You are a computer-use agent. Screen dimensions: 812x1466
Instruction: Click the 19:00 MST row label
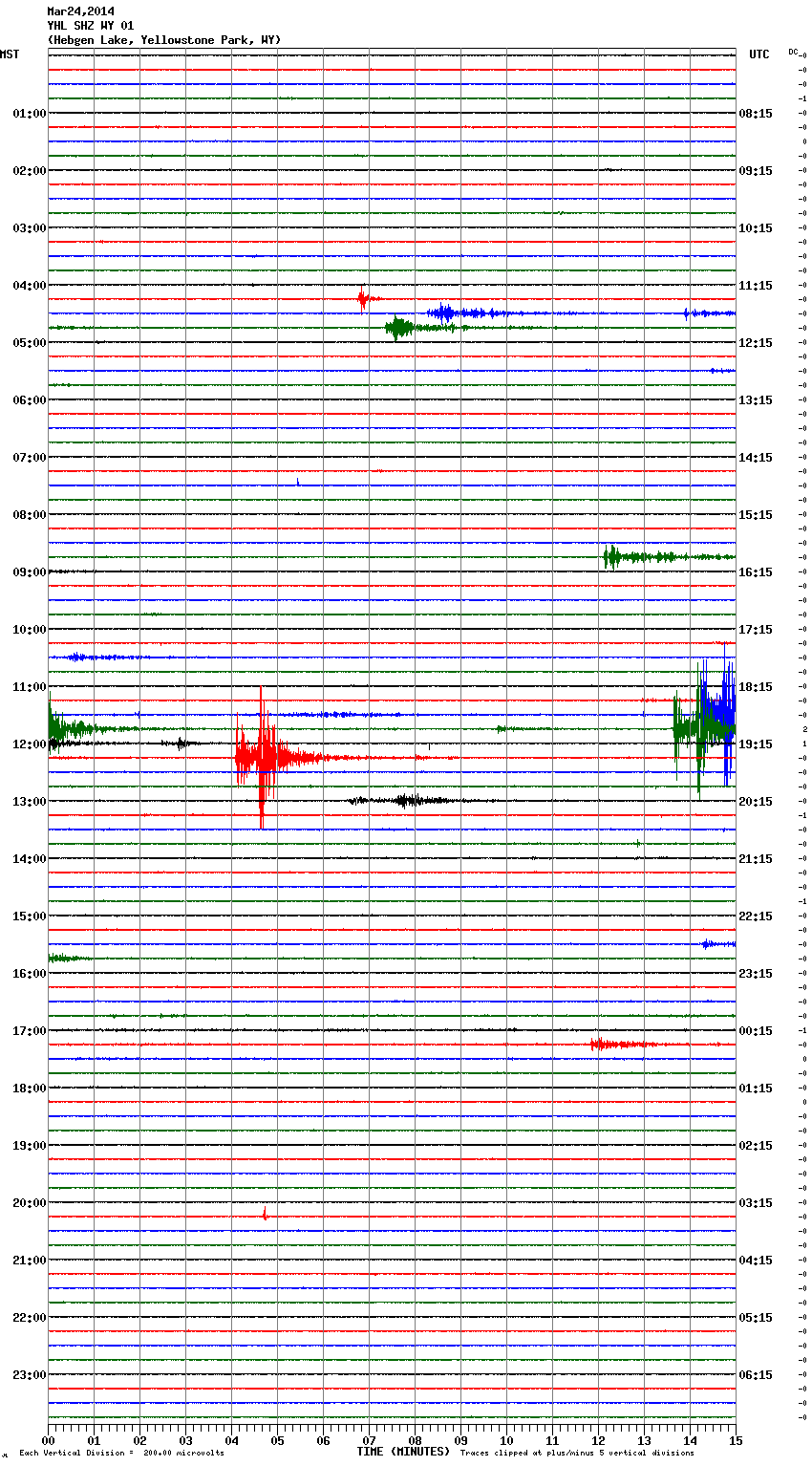point(30,1146)
